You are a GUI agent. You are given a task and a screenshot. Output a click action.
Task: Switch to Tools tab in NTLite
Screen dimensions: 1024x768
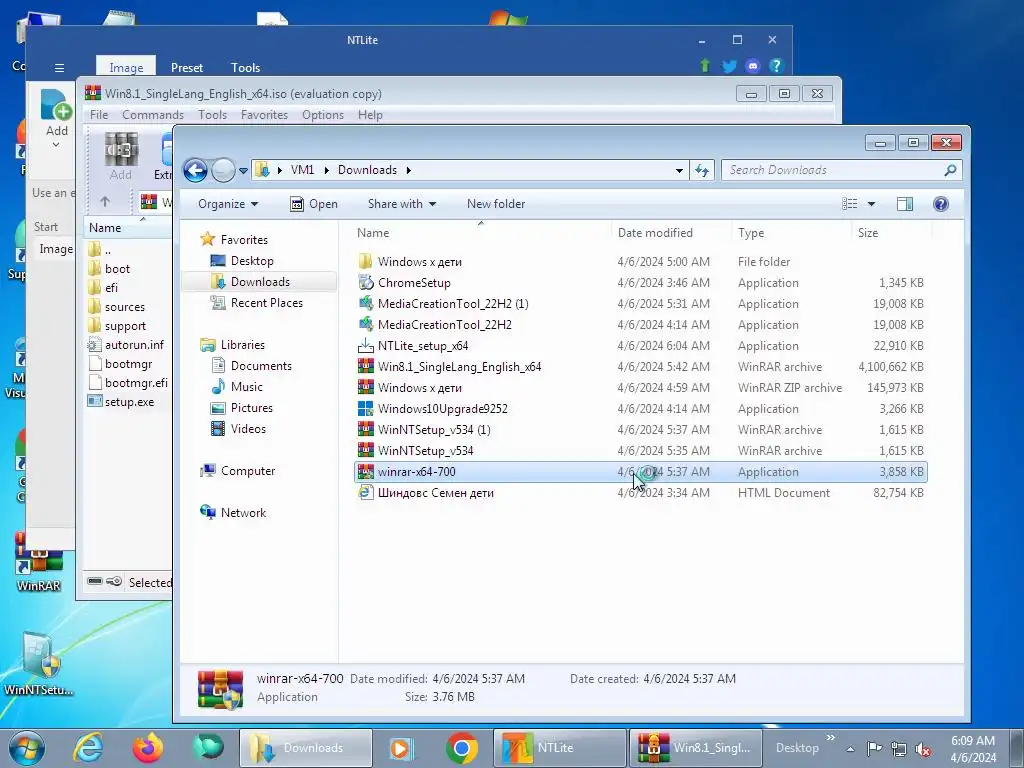coord(246,67)
